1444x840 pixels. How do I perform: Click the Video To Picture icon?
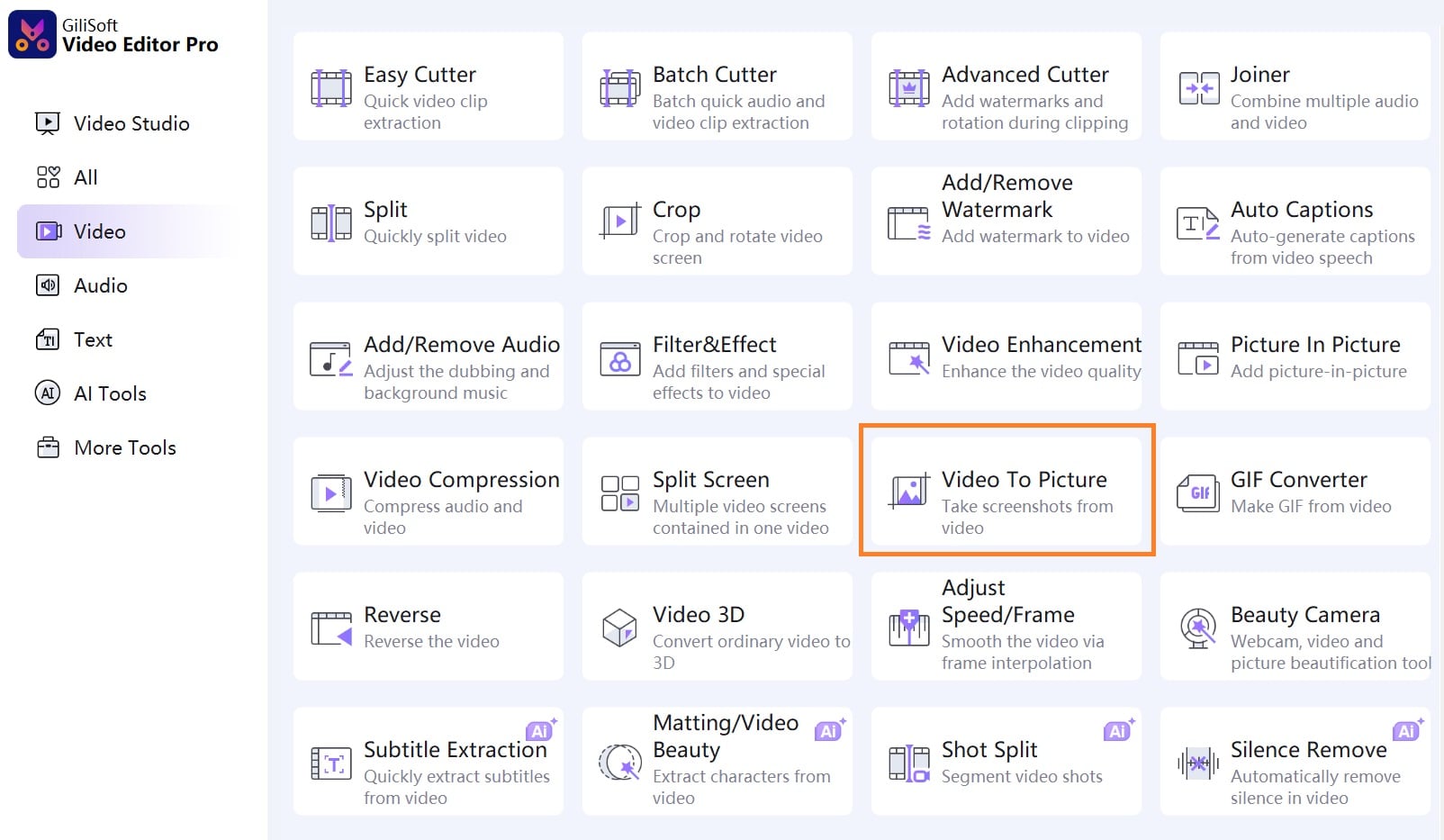[909, 492]
